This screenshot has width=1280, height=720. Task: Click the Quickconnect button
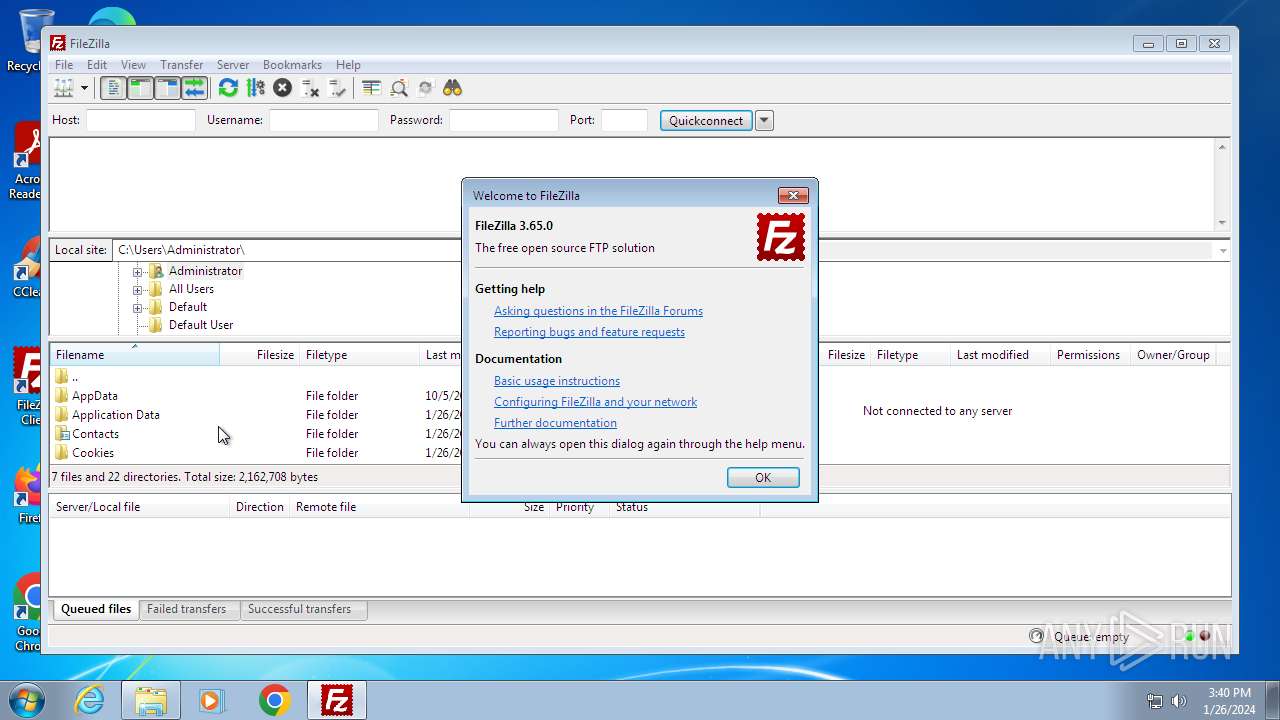[x=706, y=120]
